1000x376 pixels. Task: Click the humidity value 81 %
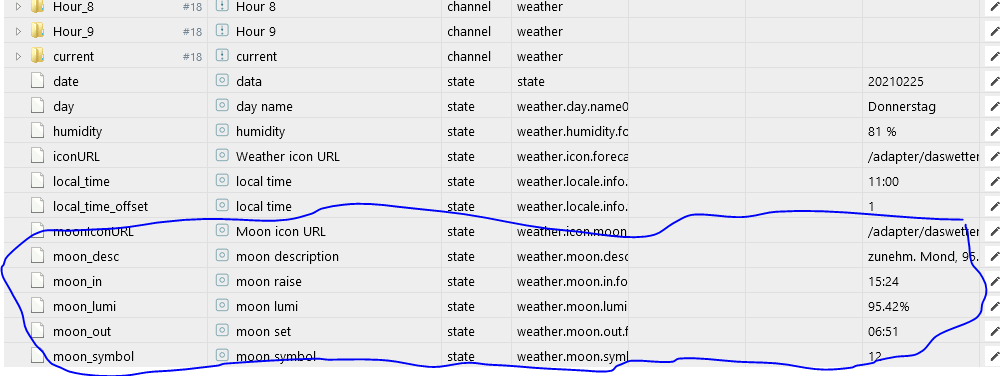(x=882, y=131)
